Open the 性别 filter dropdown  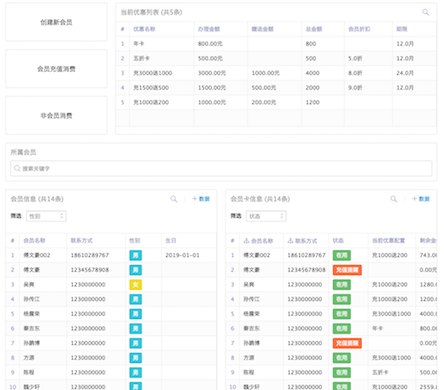point(46,216)
